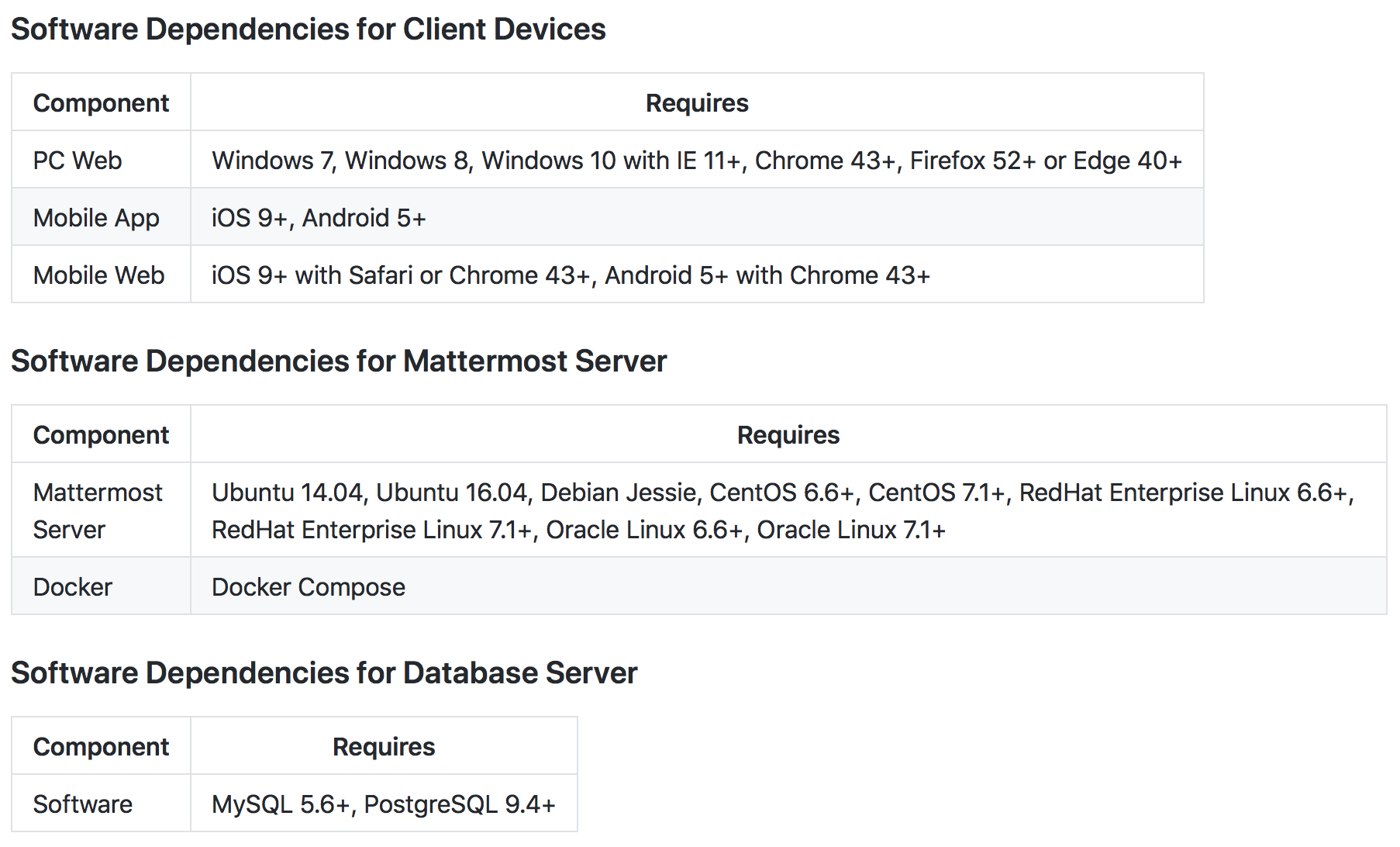Viewport: 1400px width, 847px height.
Task: Select the 'Docker' component cell
Action: tap(73, 587)
